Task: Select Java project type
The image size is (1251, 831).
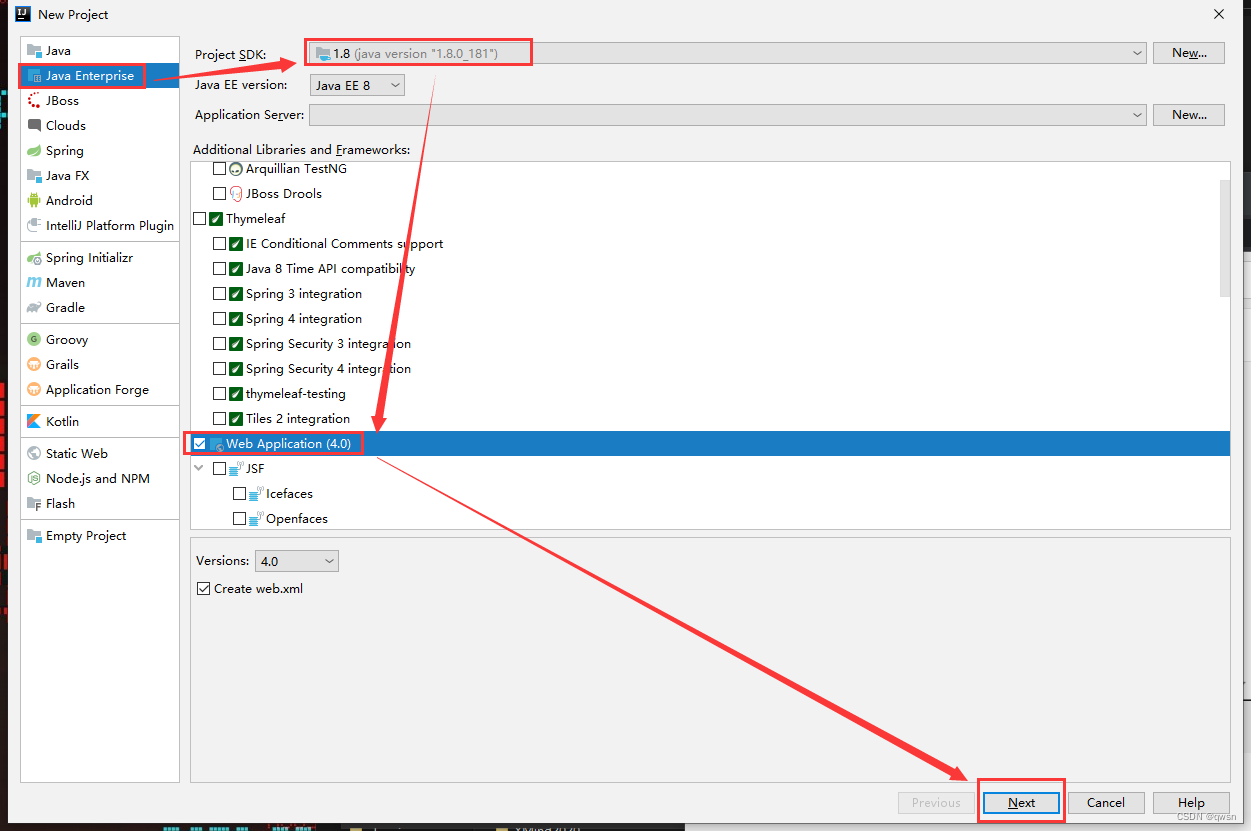Action: pyautogui.click(x=99, y=50)
